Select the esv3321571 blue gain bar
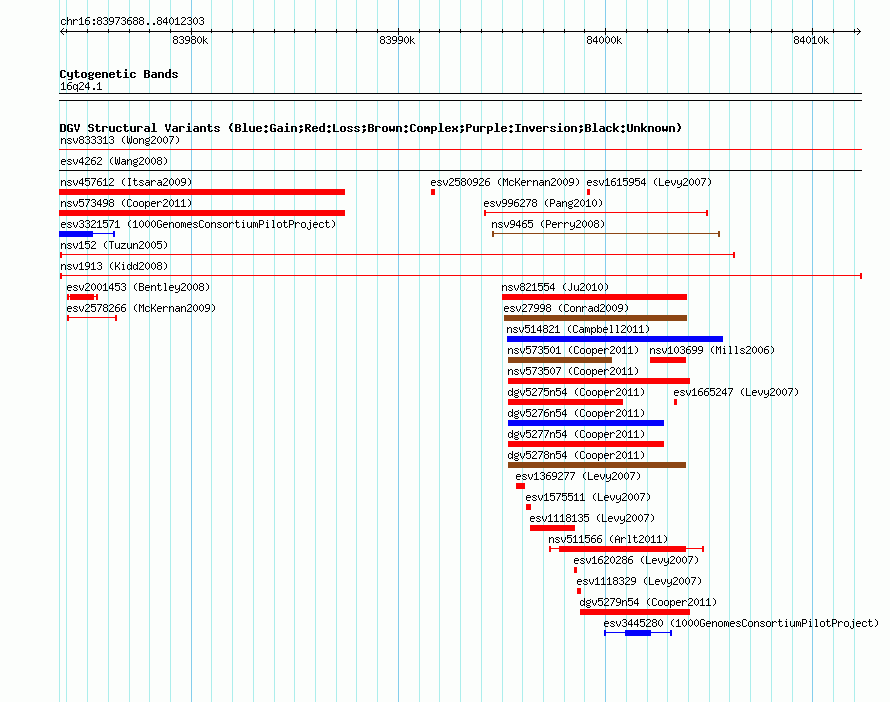 click(87, 234)
